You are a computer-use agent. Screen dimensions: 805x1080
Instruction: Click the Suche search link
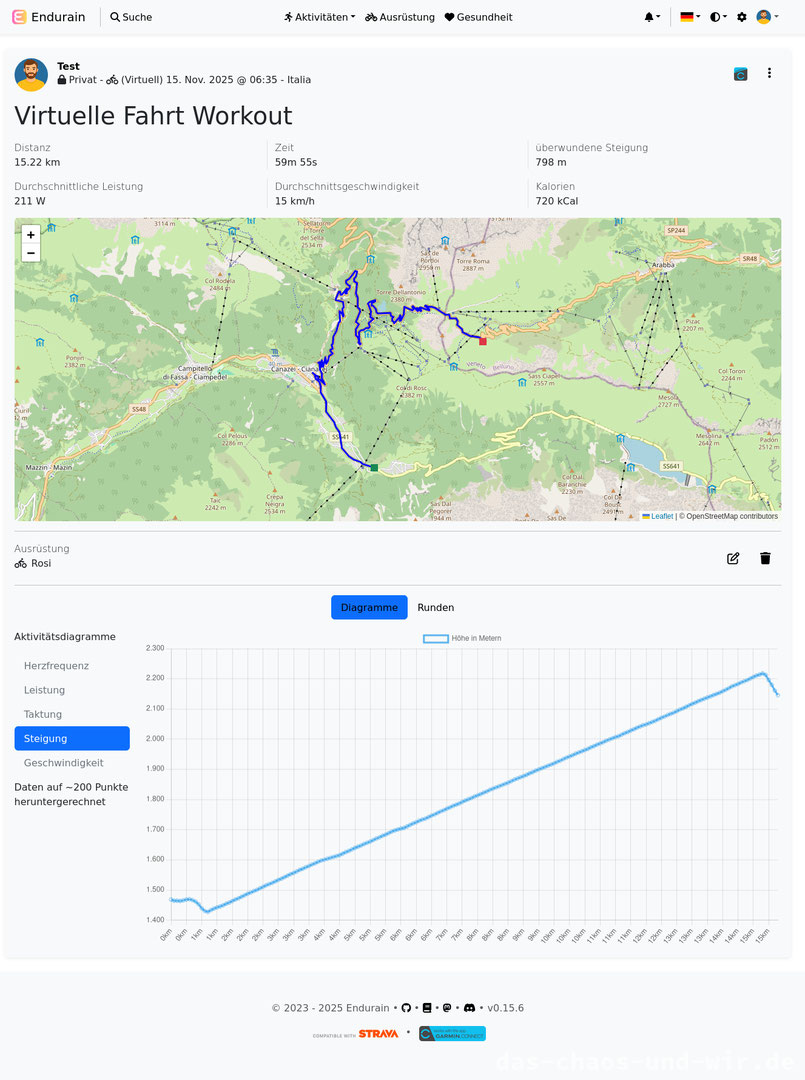point(131,17)
